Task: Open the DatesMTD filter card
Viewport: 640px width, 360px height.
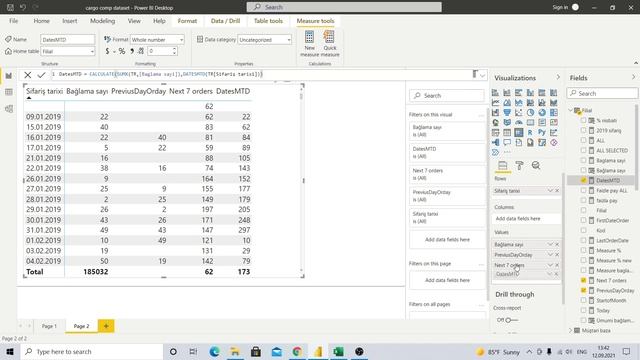Action: [447, 152]
